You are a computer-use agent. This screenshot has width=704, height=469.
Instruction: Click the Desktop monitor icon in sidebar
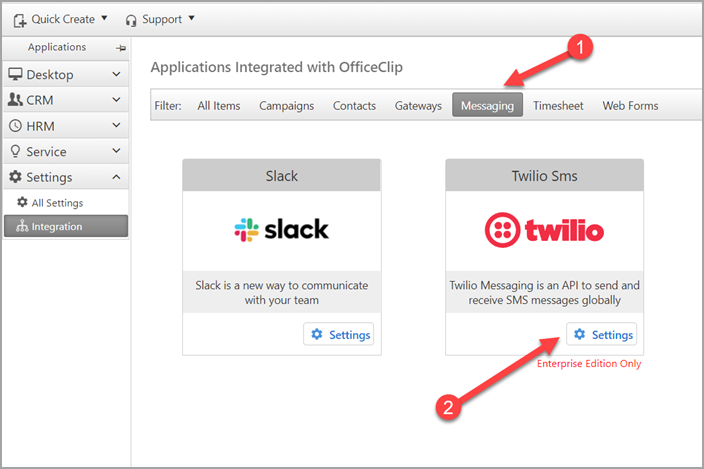15,74
